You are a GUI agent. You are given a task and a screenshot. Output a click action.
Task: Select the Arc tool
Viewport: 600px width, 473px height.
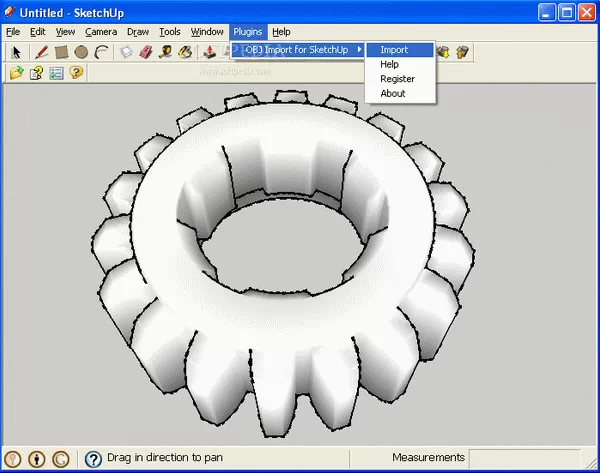point(102,52)
